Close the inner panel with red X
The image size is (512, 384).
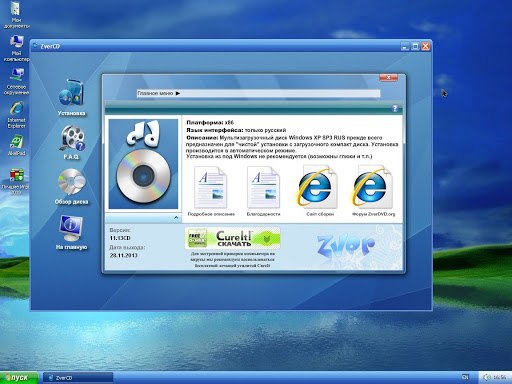coord(388,77)
